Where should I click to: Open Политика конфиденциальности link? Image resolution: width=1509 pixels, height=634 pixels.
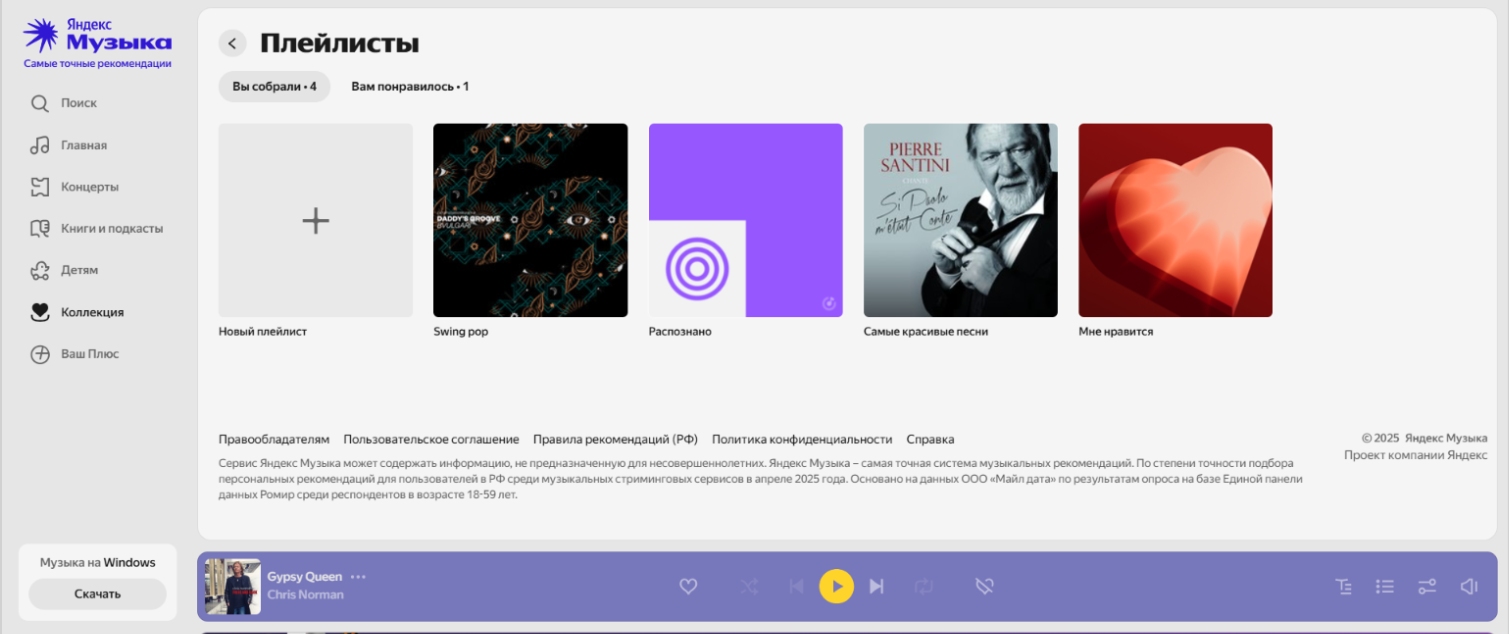point(802,439)
